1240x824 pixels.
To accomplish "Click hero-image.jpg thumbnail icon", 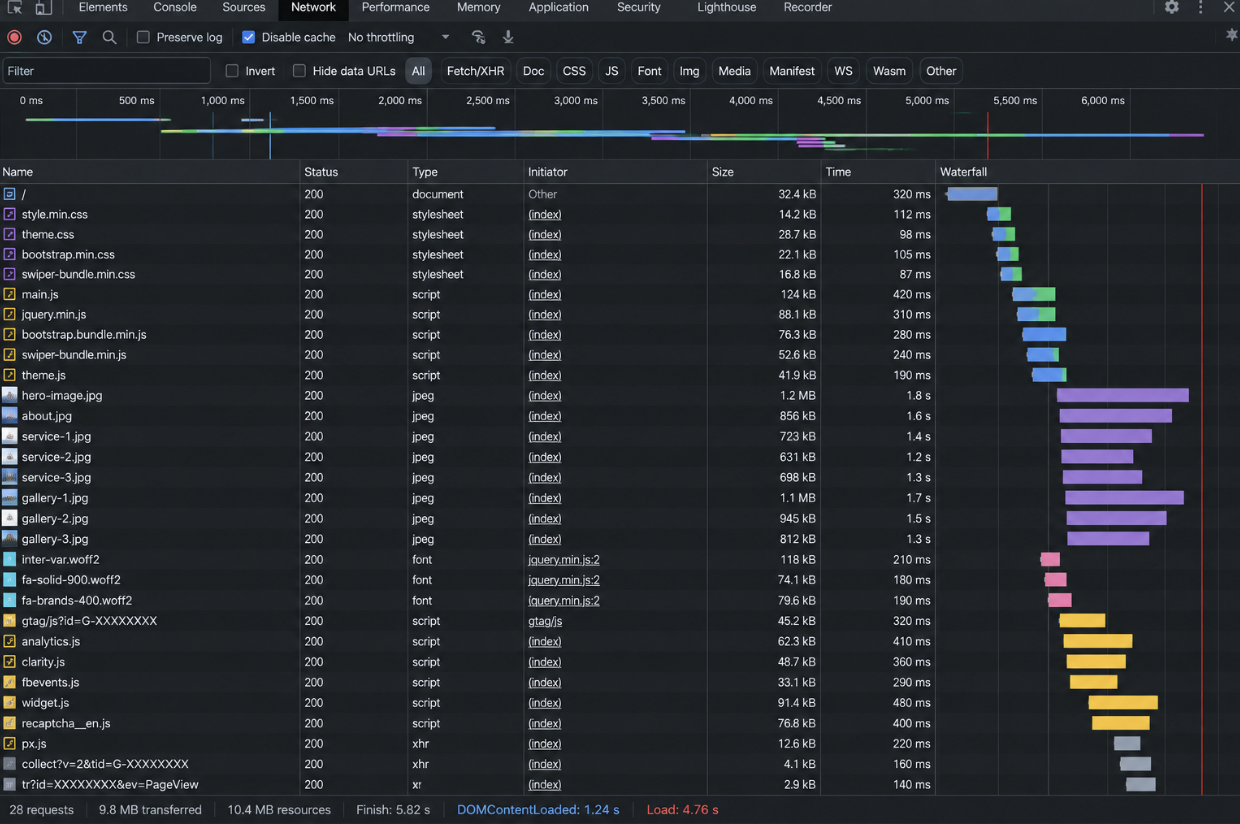I will [9, 395].
